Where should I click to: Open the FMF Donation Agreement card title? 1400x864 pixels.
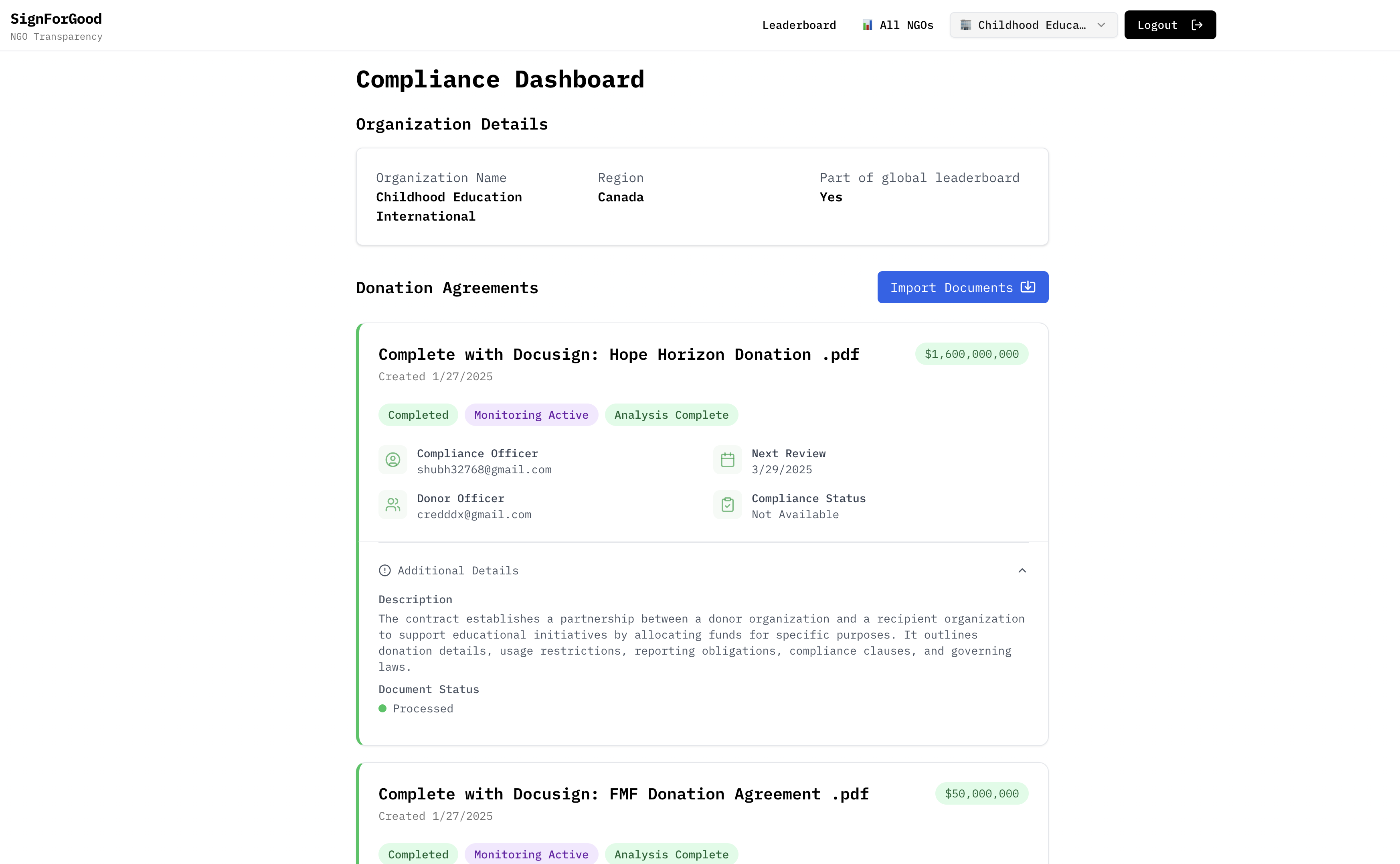point(623,794)
